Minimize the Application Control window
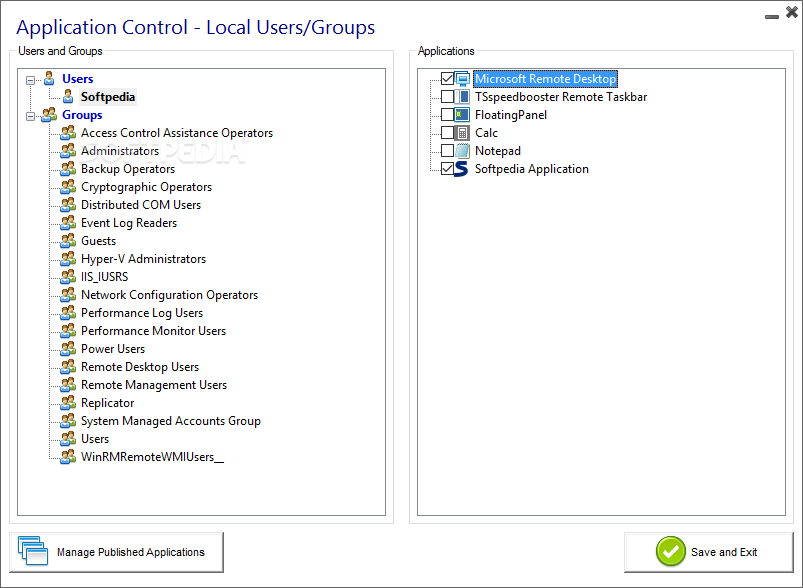The image size is (803, 588). coord(772,16)
